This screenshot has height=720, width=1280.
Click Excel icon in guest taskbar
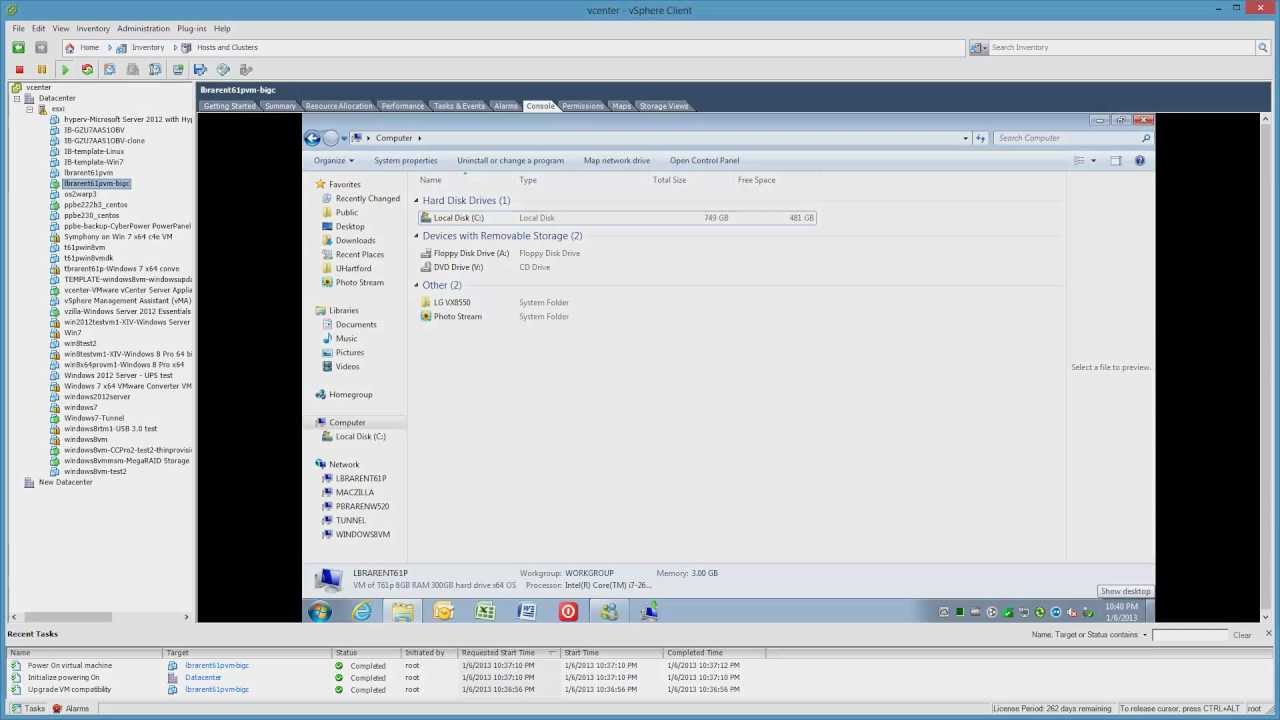click(485, 612)
